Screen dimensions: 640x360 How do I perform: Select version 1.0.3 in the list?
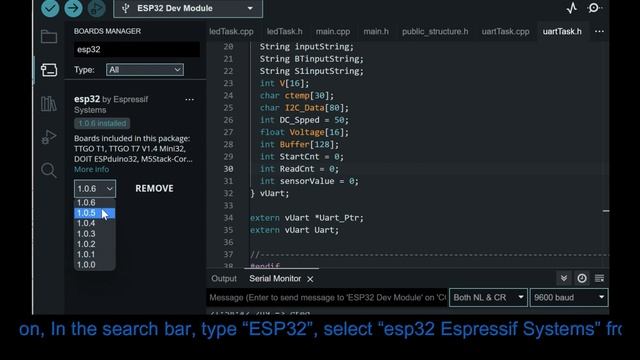(x=95, y=234)
